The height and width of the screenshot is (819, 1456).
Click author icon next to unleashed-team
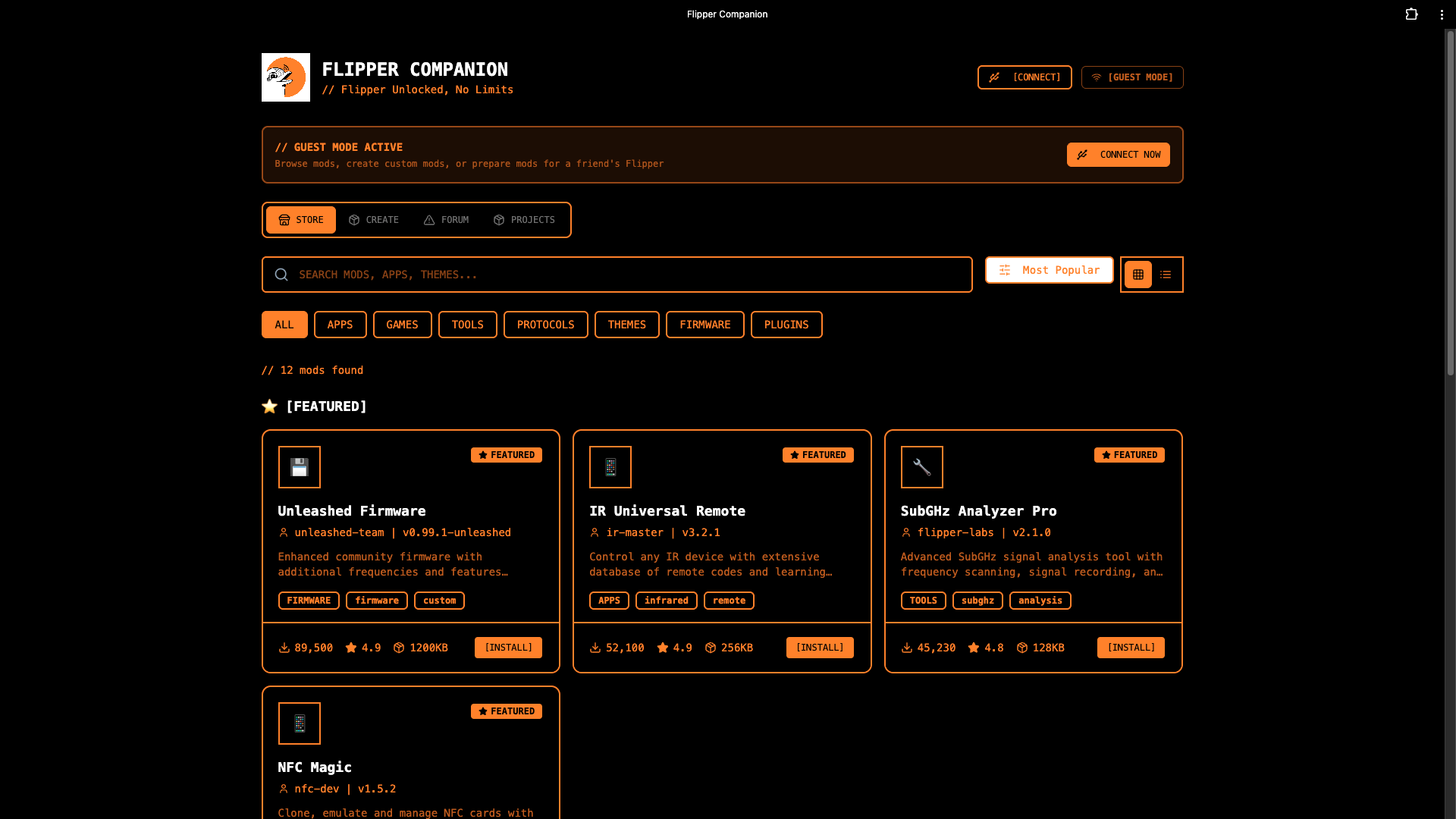pyautogui.click(x=284, y=533)
